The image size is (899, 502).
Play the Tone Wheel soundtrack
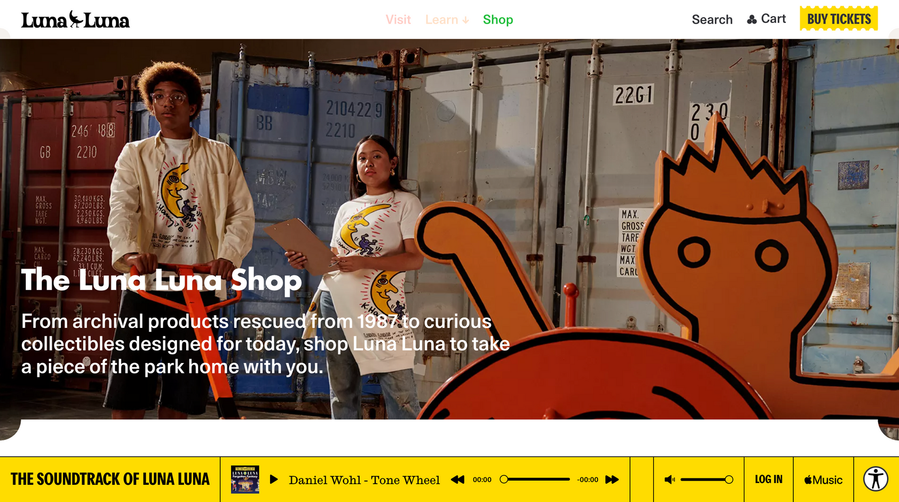pyautogui.click(x=273, y=480)
